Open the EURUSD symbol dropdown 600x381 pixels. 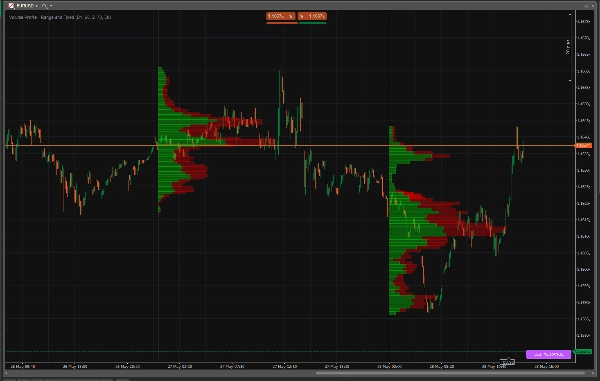click(x=26, y=6)
